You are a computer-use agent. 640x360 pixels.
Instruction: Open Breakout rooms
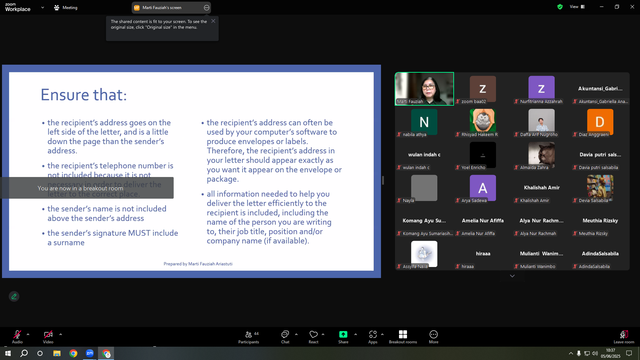[x=403, y=336]
